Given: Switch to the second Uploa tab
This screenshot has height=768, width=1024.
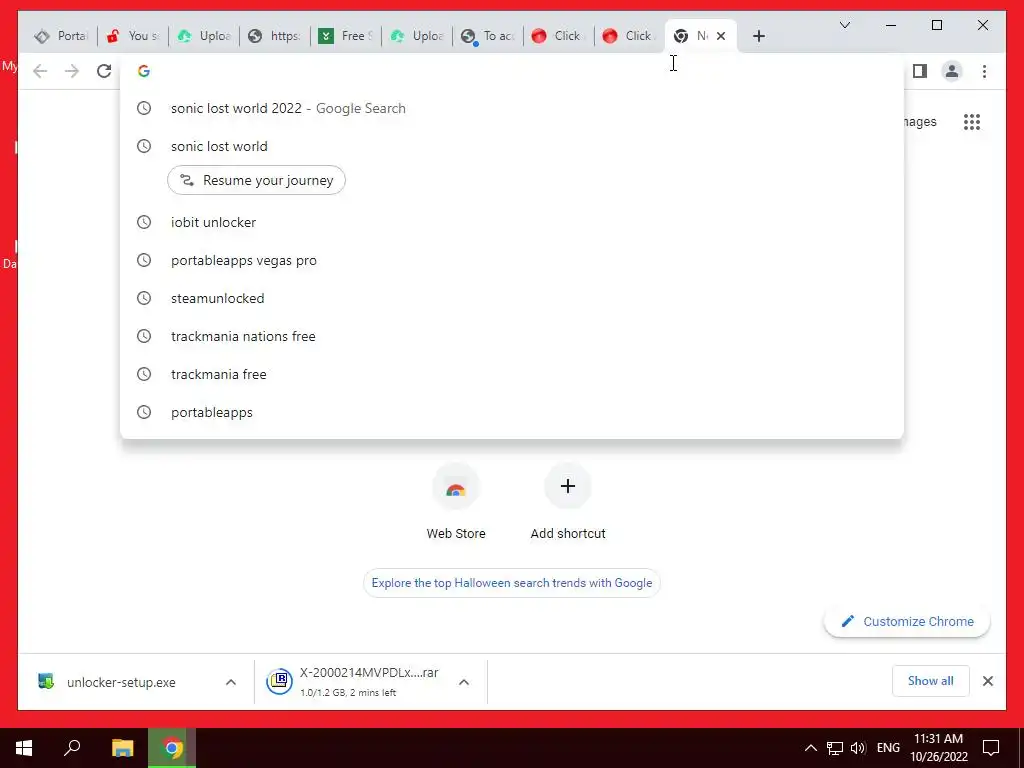Looking at the screenshot, I should tap(418, 36).
